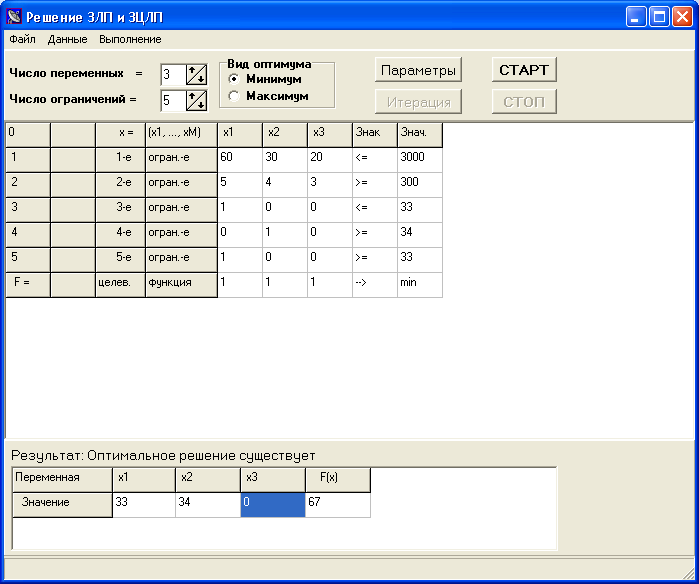The image size is (699, 584).
Task: Click the СТАРТ button
Action: coord(524,70)
